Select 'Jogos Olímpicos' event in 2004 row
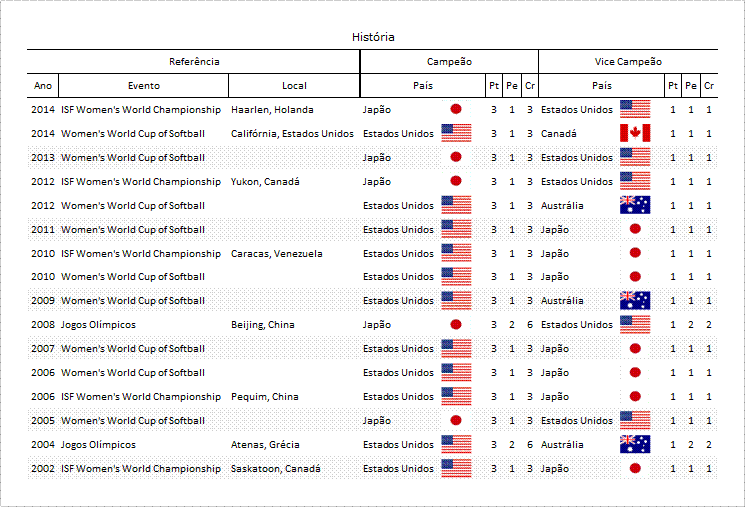The image size is (746, 507). [98, 445]
